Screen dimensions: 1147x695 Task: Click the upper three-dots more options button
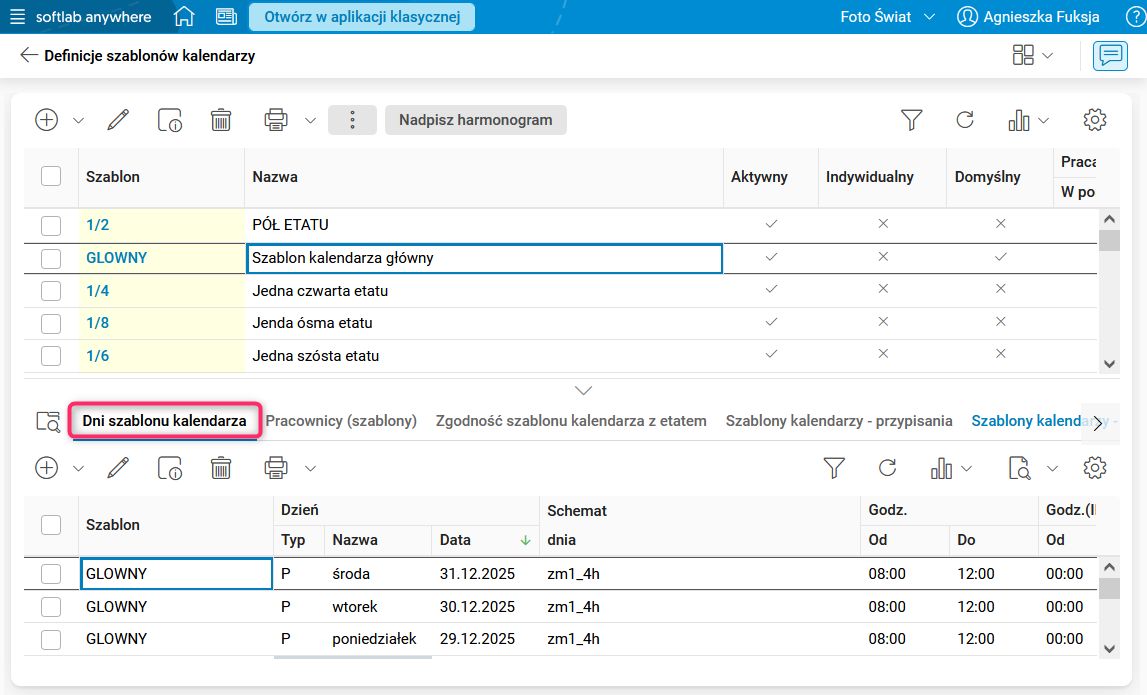[x=352, y=120]
